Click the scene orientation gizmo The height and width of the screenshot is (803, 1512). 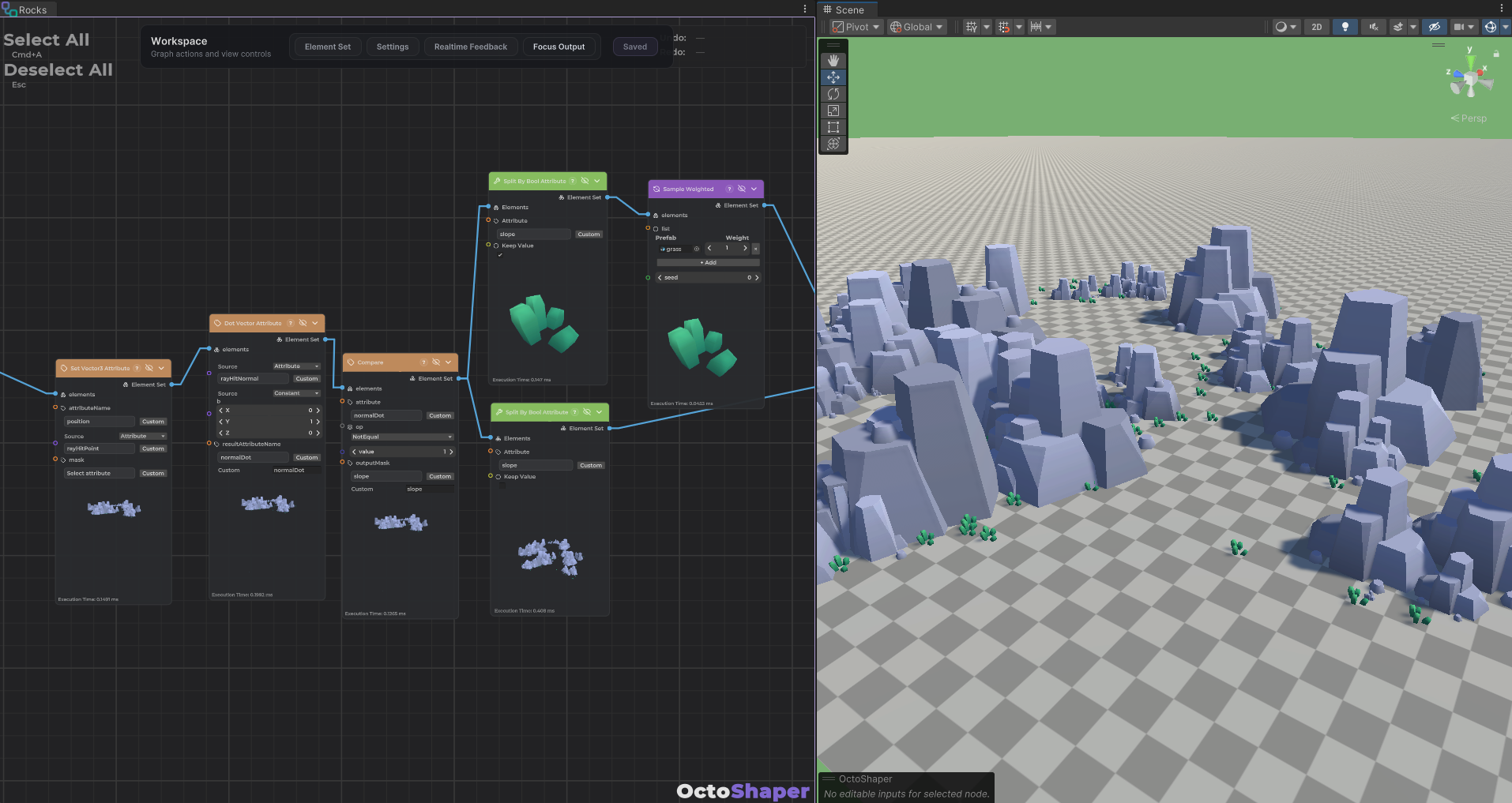pyautogui.click(x=1469, y=79)
